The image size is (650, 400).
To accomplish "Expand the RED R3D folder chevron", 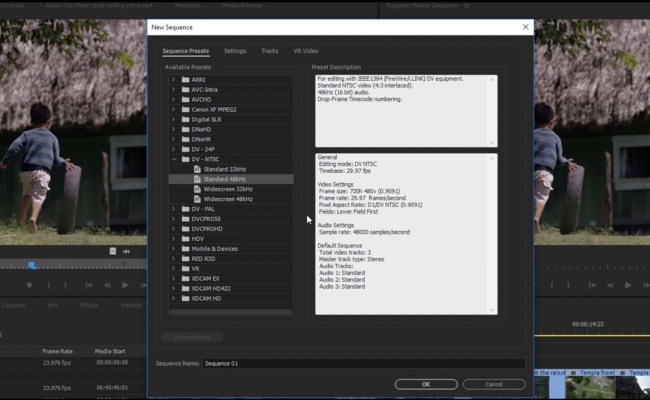I will (x=174, y=259).
